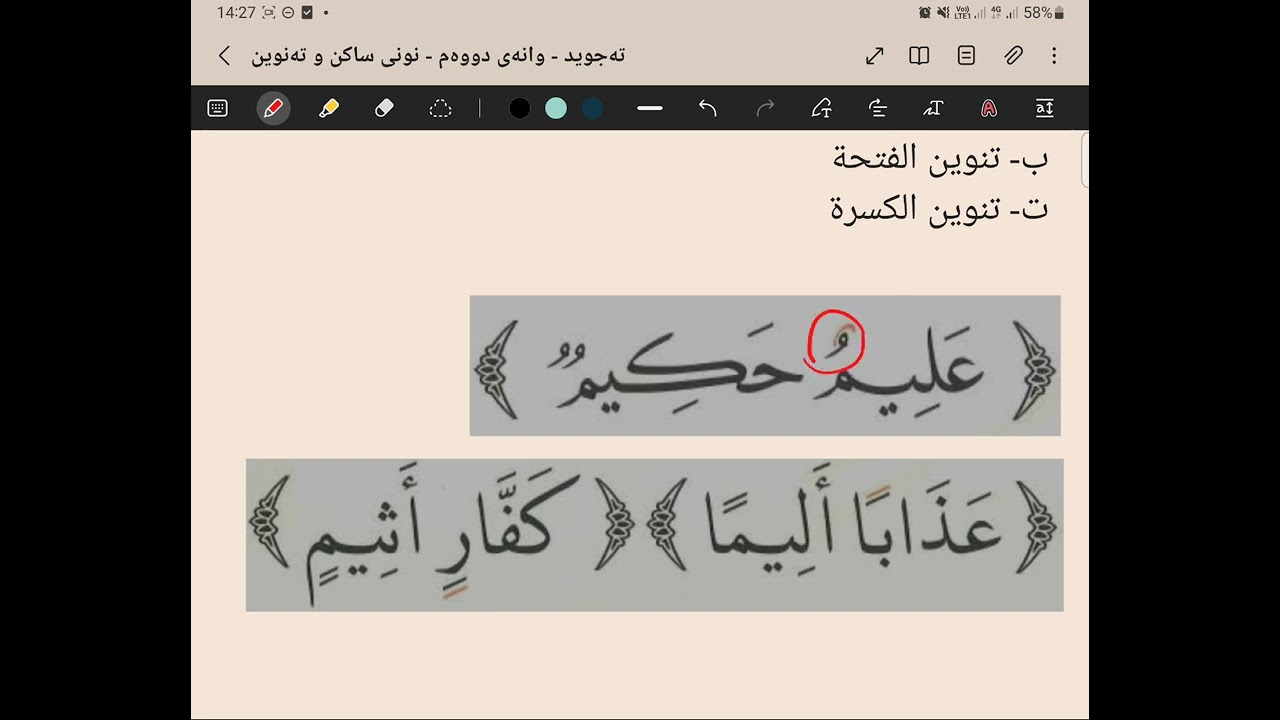Expand note to full screen
Screen dimensions: 1280x720
pos(875,56)
